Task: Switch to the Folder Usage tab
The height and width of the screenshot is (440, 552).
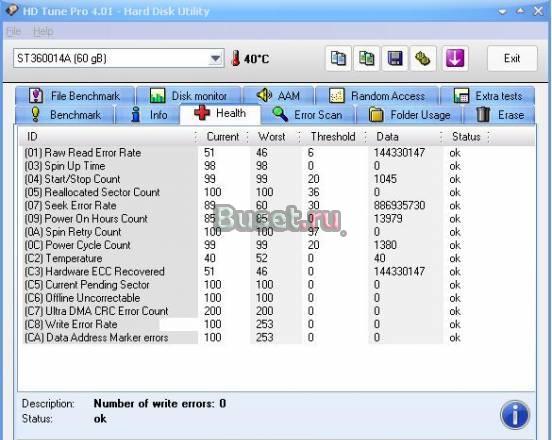Action: click(x=409, y=115)
